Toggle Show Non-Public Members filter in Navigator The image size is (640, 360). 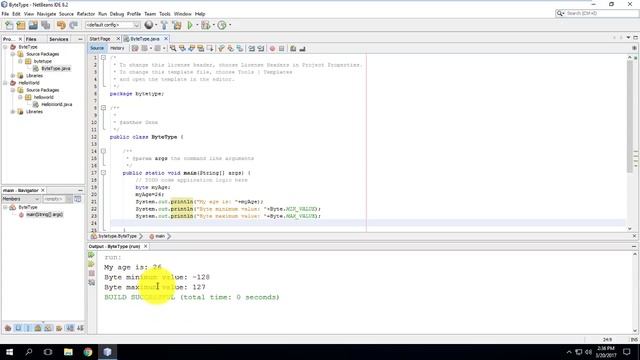pyautogui.click(x=38, y=328)
